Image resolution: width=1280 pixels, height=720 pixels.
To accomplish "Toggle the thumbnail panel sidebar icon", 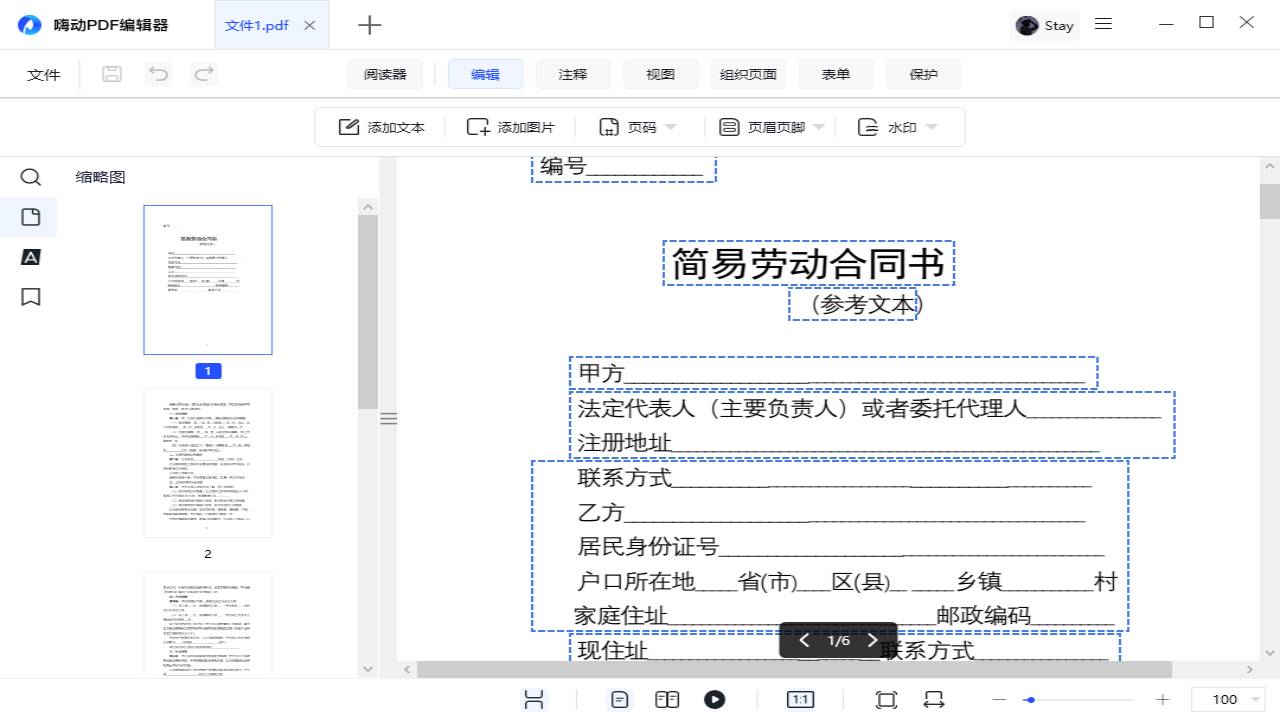I will [x=31, y=217].
